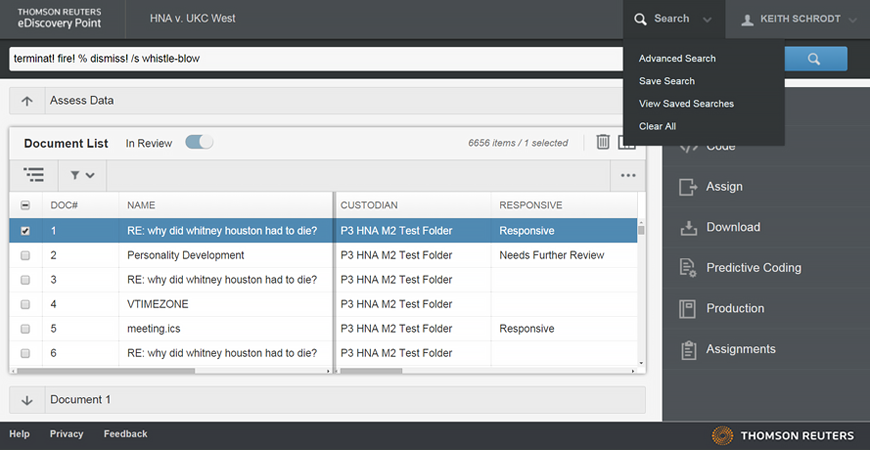Click the Predictive Coding label

(753, 268)
